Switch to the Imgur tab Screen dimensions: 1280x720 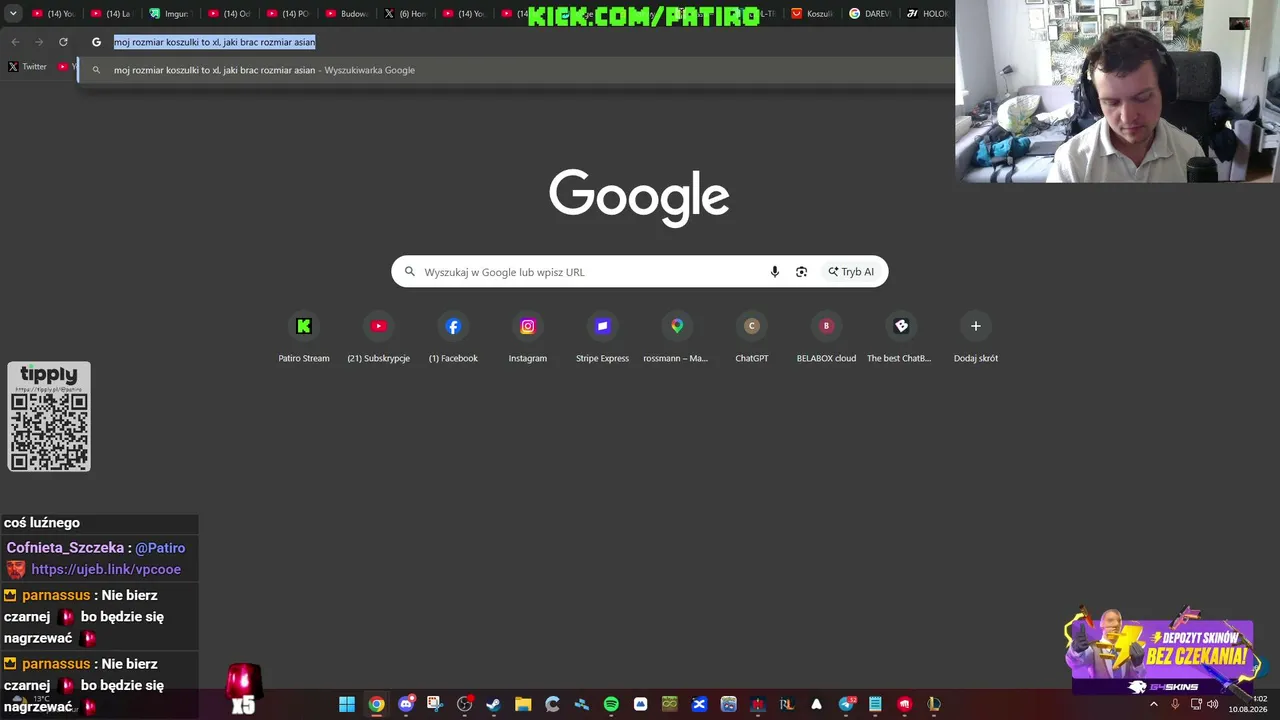(x=170, y=14)
